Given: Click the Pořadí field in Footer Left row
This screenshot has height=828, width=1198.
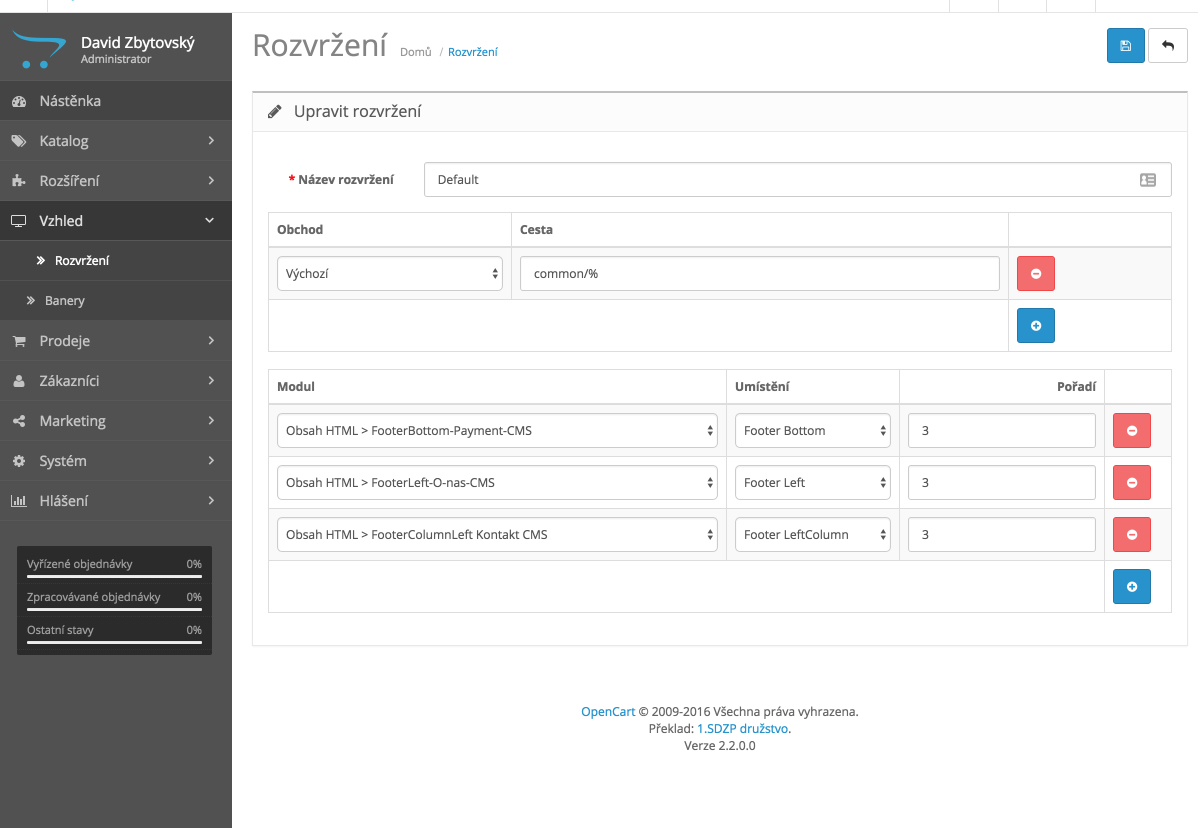Looking at the screenshot, I should pyautogui.click(x=1002, y=483).
